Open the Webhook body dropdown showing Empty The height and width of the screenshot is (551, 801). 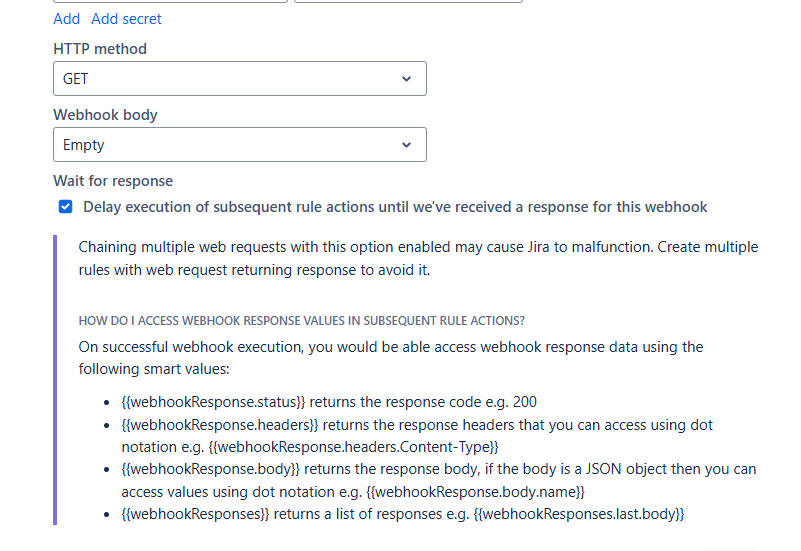[230, 145]
